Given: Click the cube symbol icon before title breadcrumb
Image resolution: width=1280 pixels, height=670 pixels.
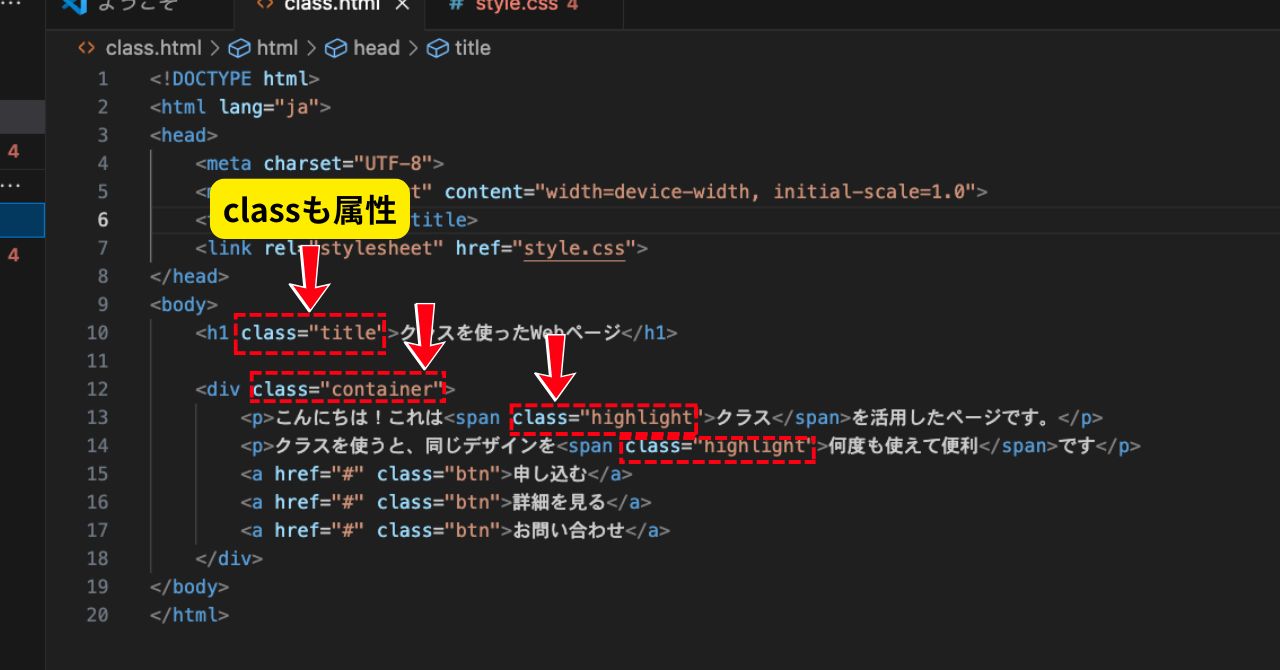Looking at the screenshot, I should coord(438,48).
